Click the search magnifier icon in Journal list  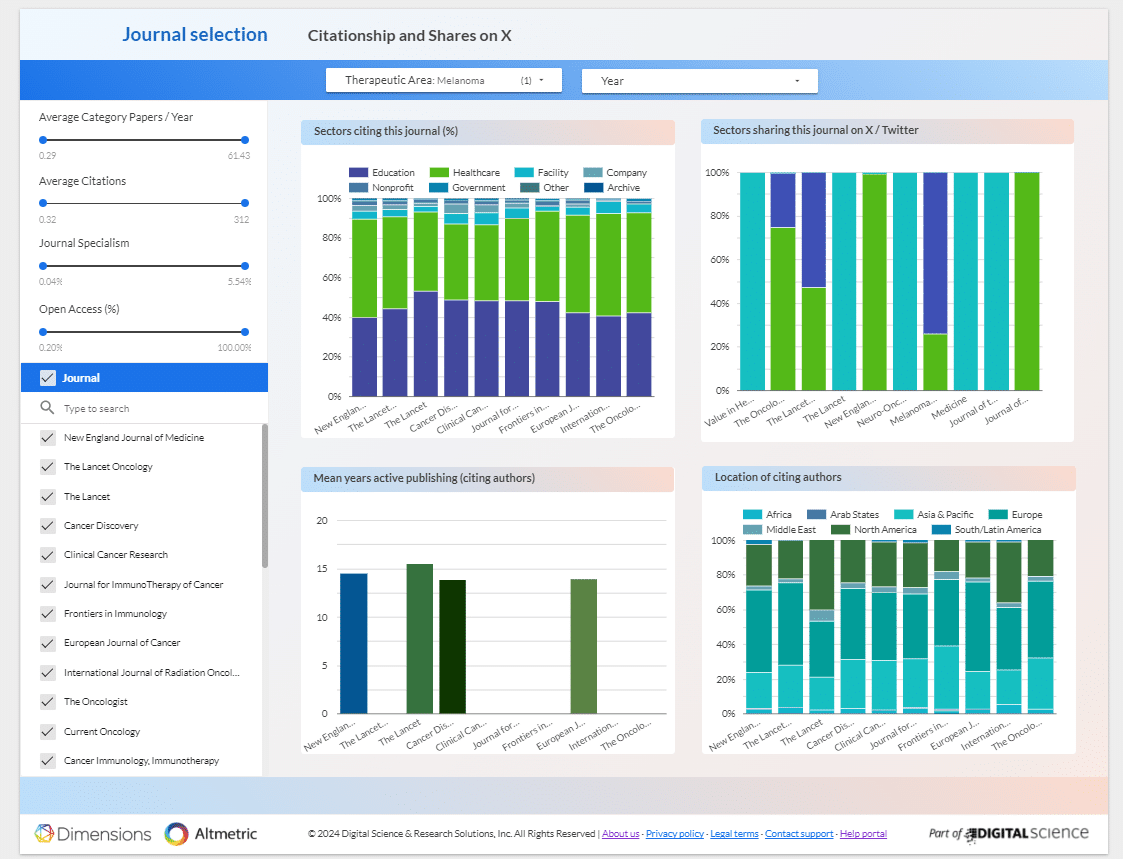46,408
